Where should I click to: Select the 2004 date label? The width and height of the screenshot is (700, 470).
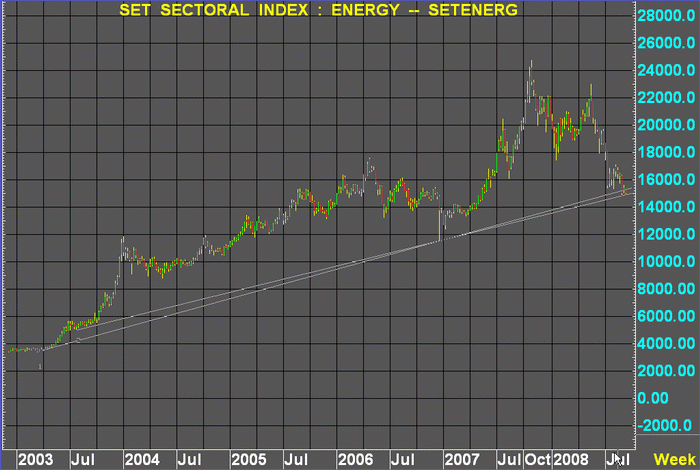click(x=142, y=460)
